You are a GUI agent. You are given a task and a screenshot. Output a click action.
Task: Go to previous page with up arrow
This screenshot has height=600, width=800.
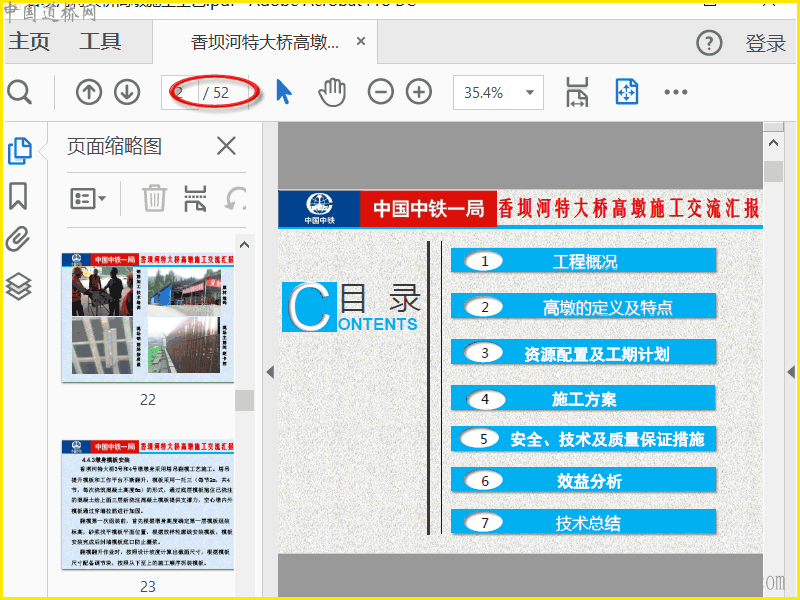(89, 92)
